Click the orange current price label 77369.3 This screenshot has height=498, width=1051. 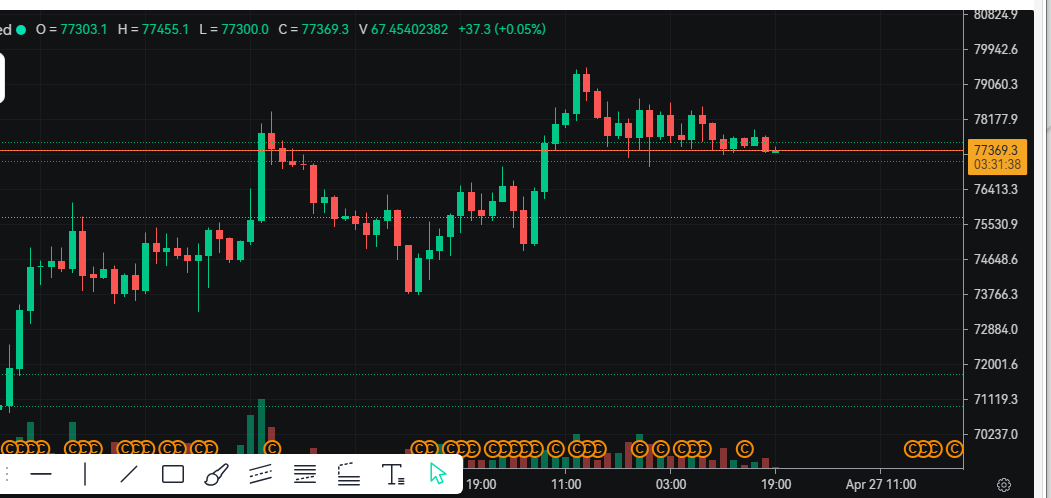click(x=996, y=150)
